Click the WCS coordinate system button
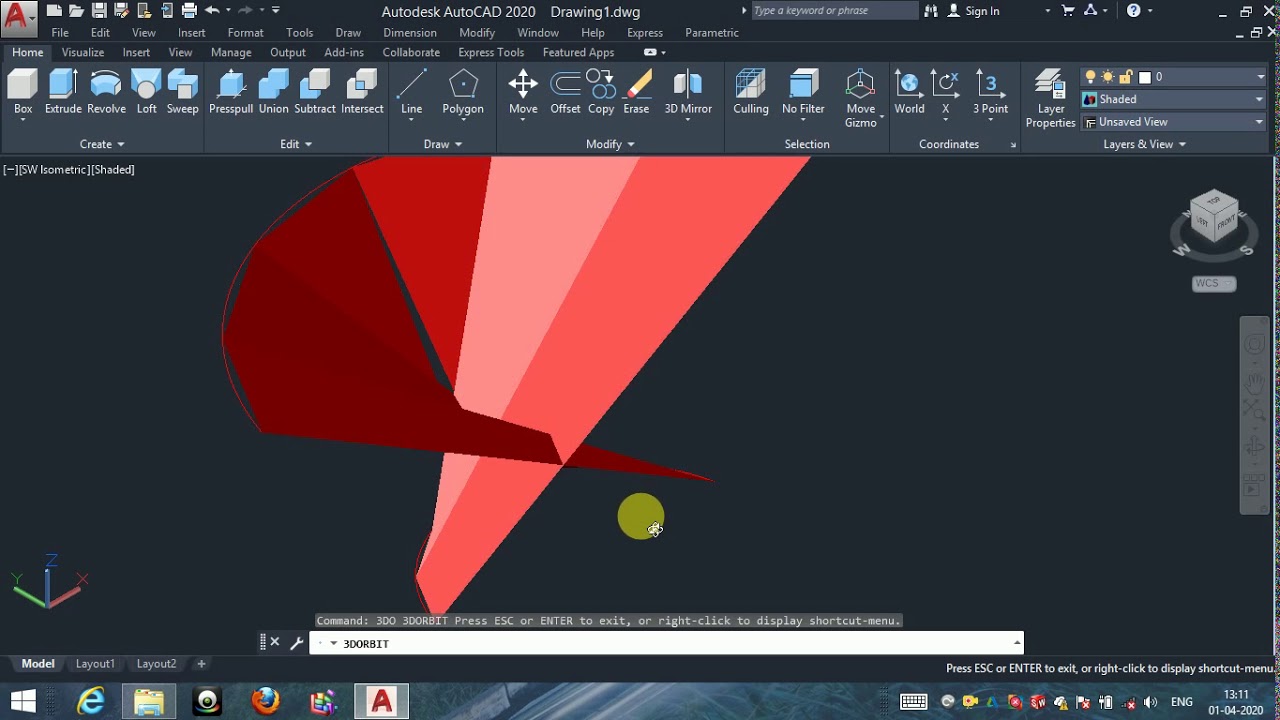Viewport: 1280px width, 720px height. [x=1214, y=283]
